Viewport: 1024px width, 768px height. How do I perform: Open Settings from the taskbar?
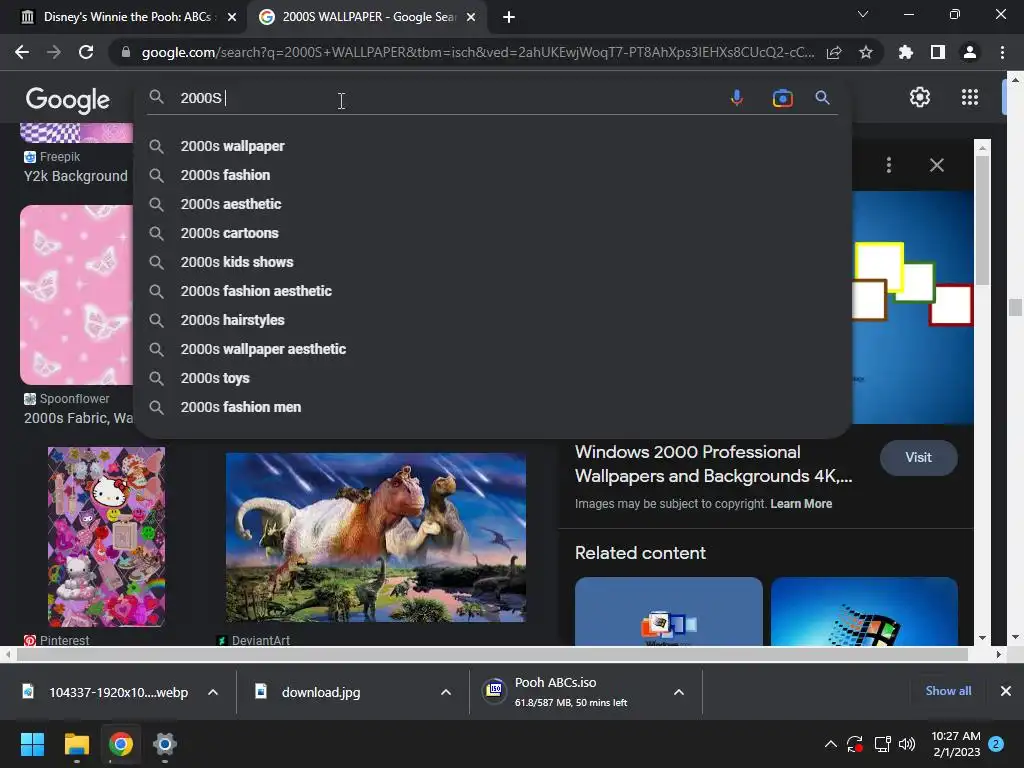pos(165,744)
